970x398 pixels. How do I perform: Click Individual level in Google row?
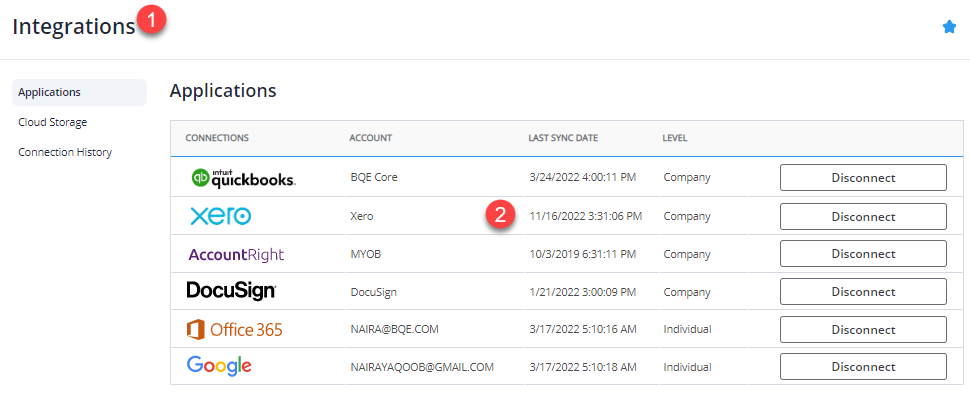[687, 367]
